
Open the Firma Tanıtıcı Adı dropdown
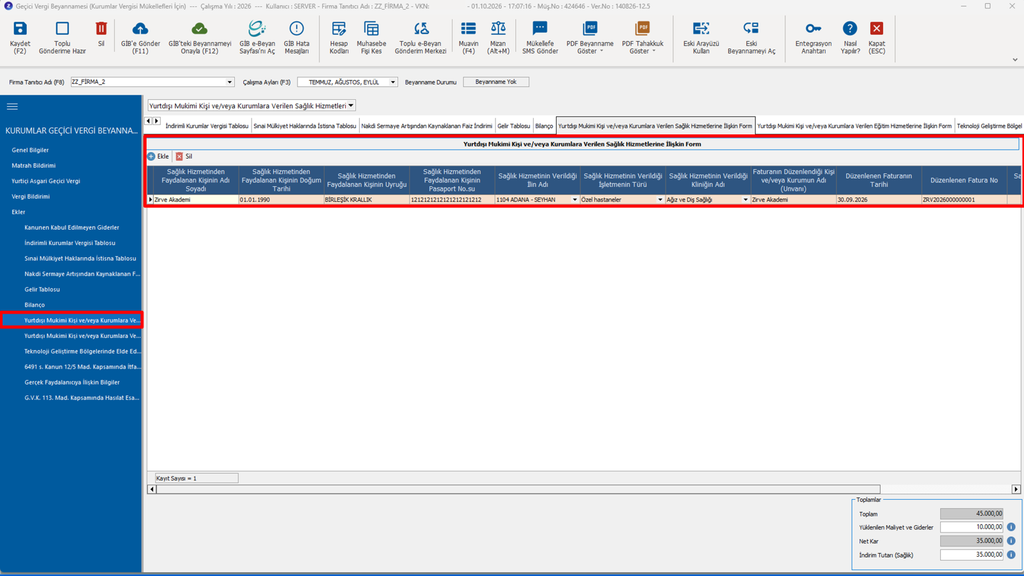230,82
